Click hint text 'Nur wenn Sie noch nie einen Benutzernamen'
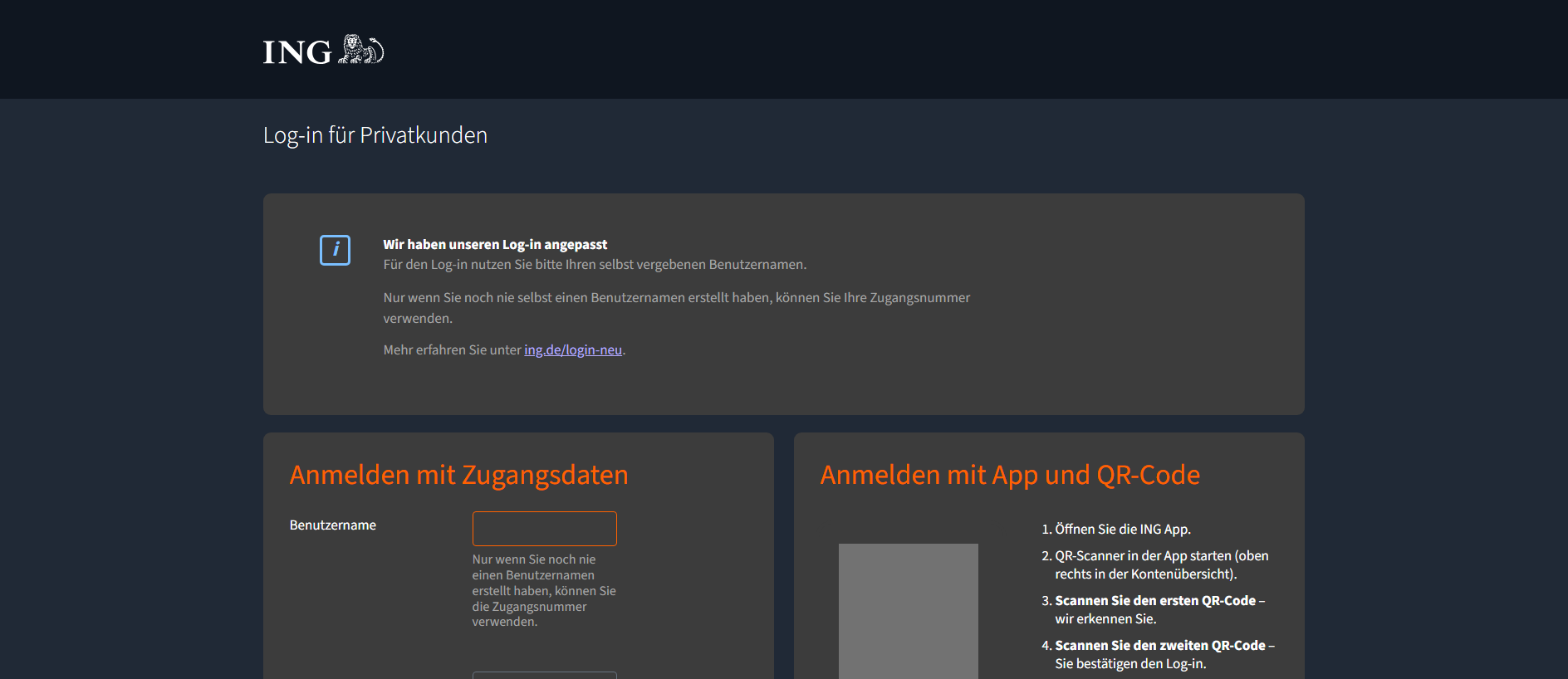The image size is (1568, 679). point(544,590)
